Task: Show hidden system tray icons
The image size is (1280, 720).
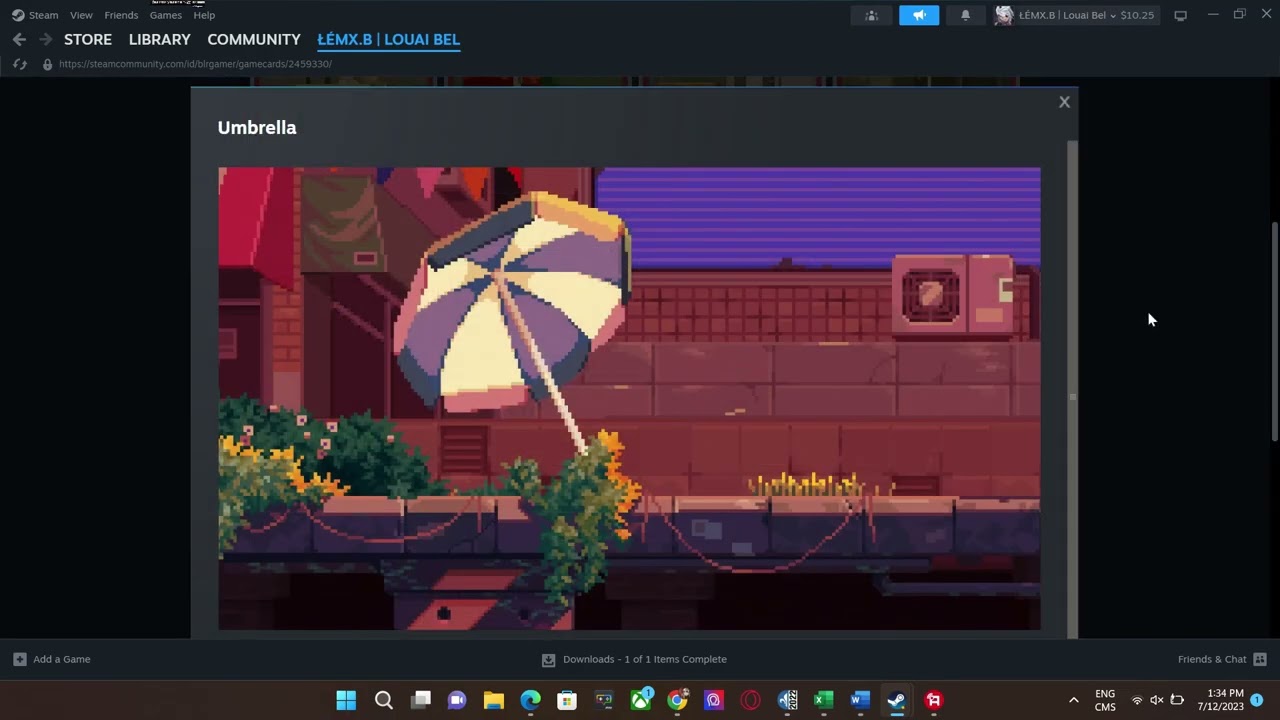Action: coord(1074,700)
